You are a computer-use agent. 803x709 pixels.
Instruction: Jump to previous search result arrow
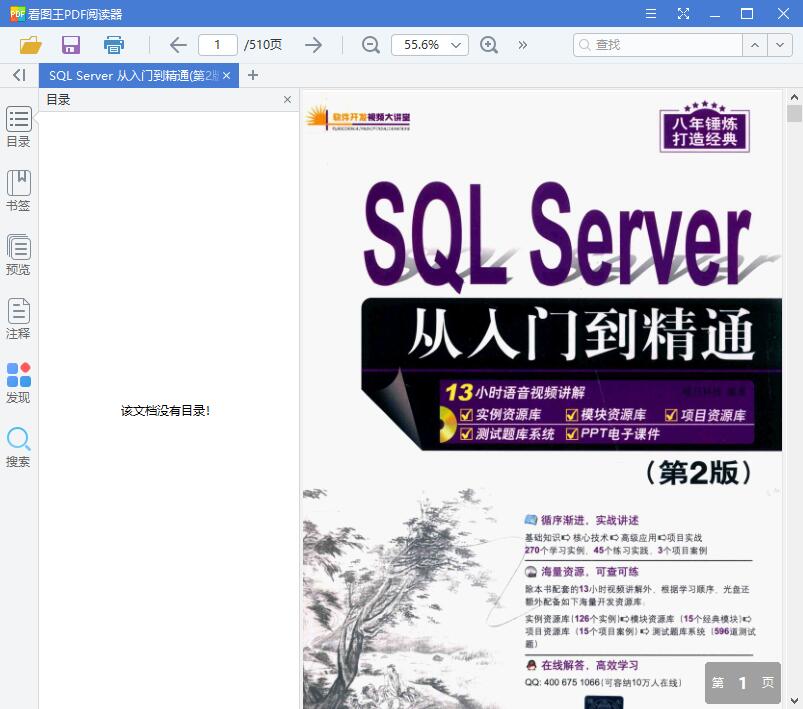pyautogui.click(x=755, y=45)
